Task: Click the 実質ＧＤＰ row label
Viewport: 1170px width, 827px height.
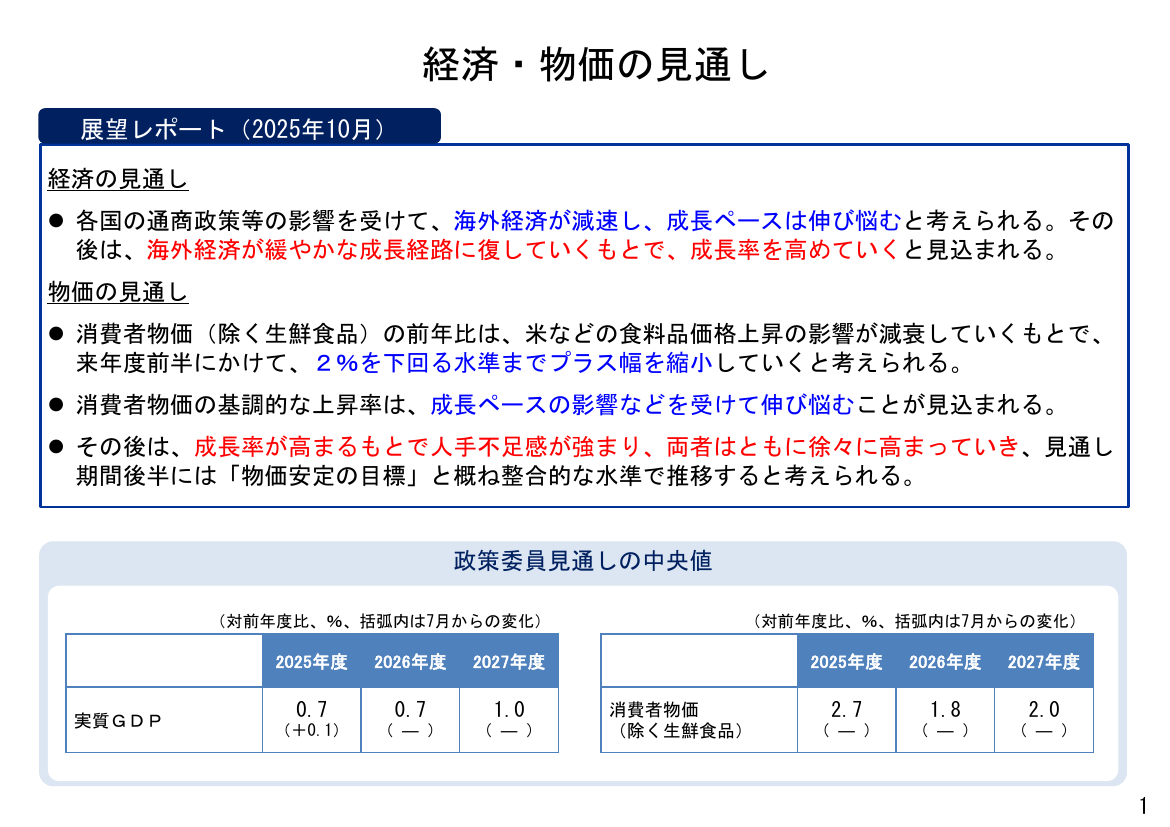Action: tap(118, 720)
